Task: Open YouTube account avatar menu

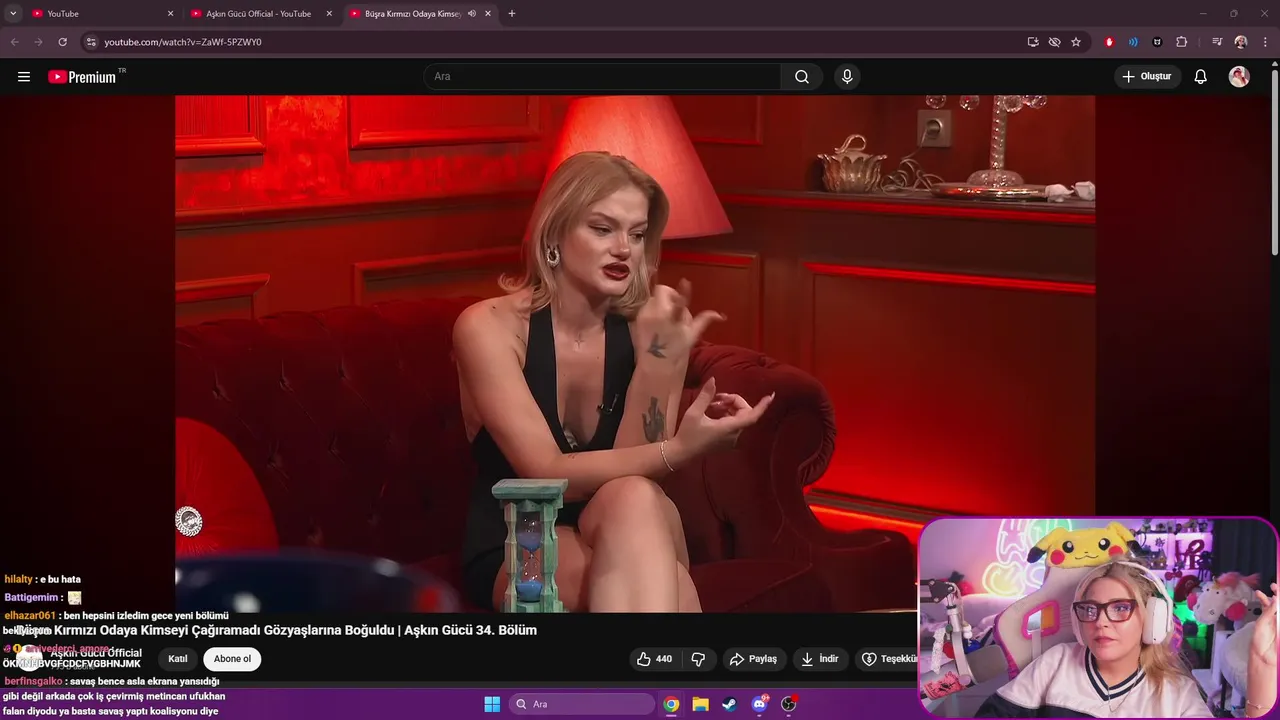Action: pos(1239,77)
